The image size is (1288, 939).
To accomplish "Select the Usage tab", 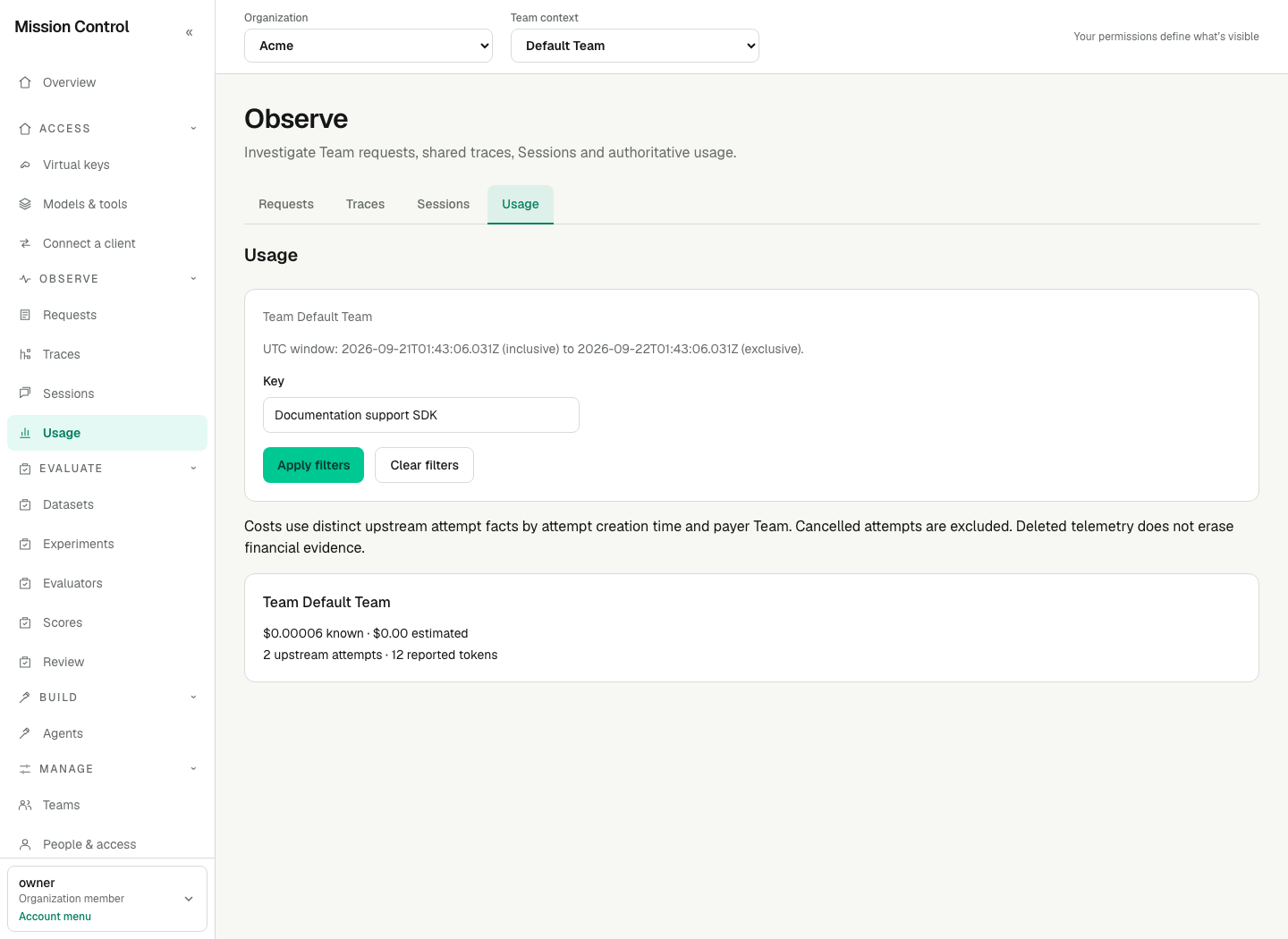I will tap(521, 204).
